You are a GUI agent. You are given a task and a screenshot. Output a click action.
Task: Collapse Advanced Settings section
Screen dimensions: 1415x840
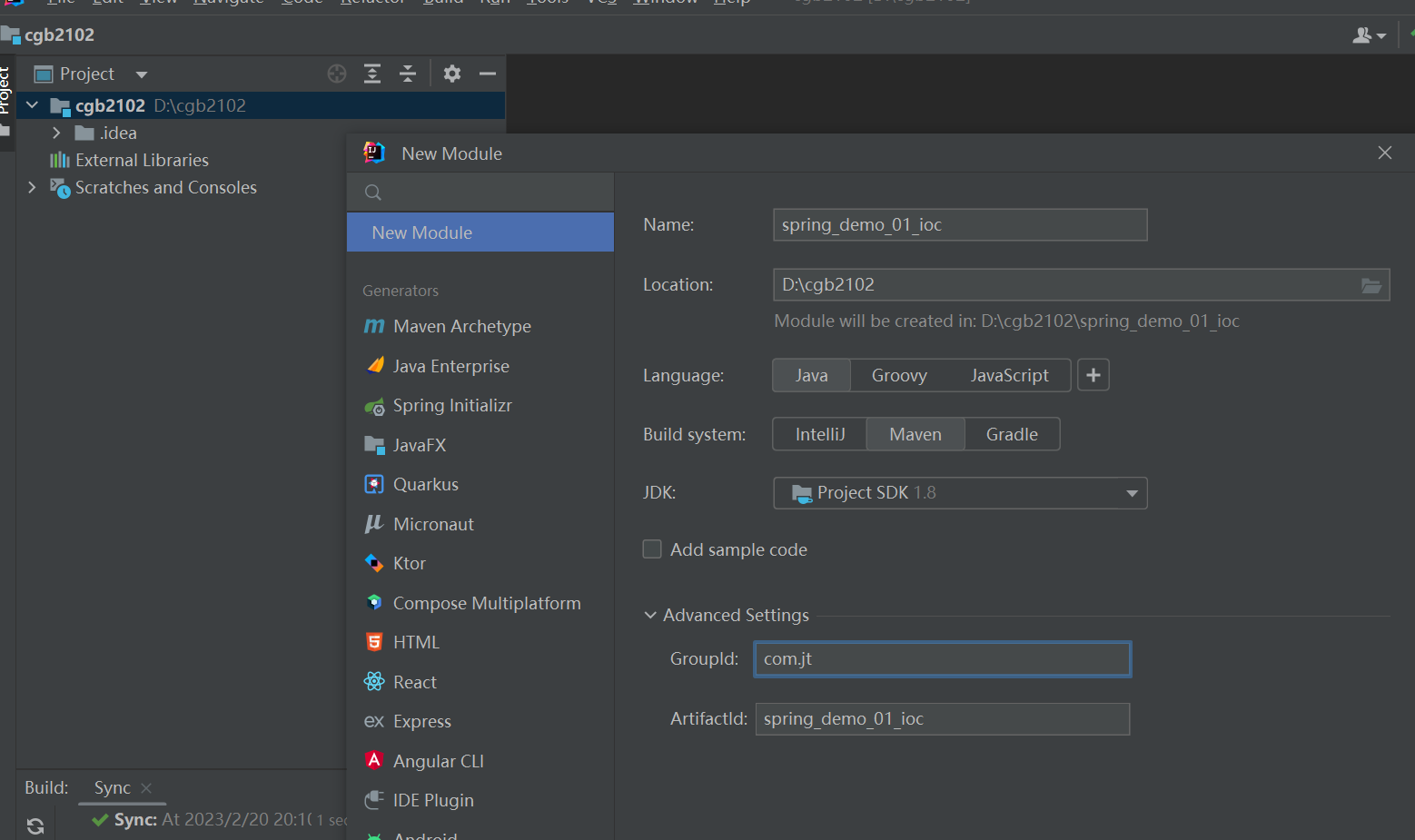[x=650, y=615]
